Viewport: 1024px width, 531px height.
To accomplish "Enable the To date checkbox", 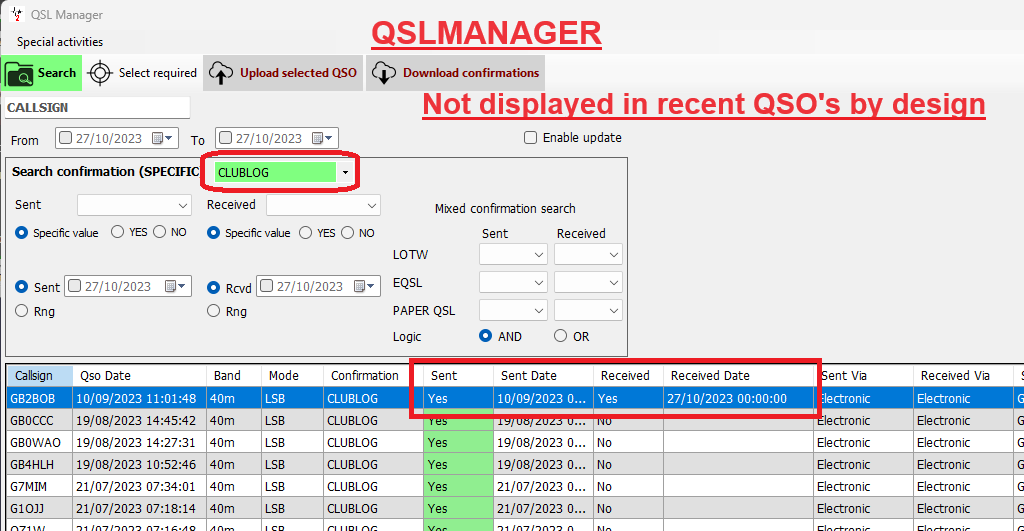I will coord(225,138).
